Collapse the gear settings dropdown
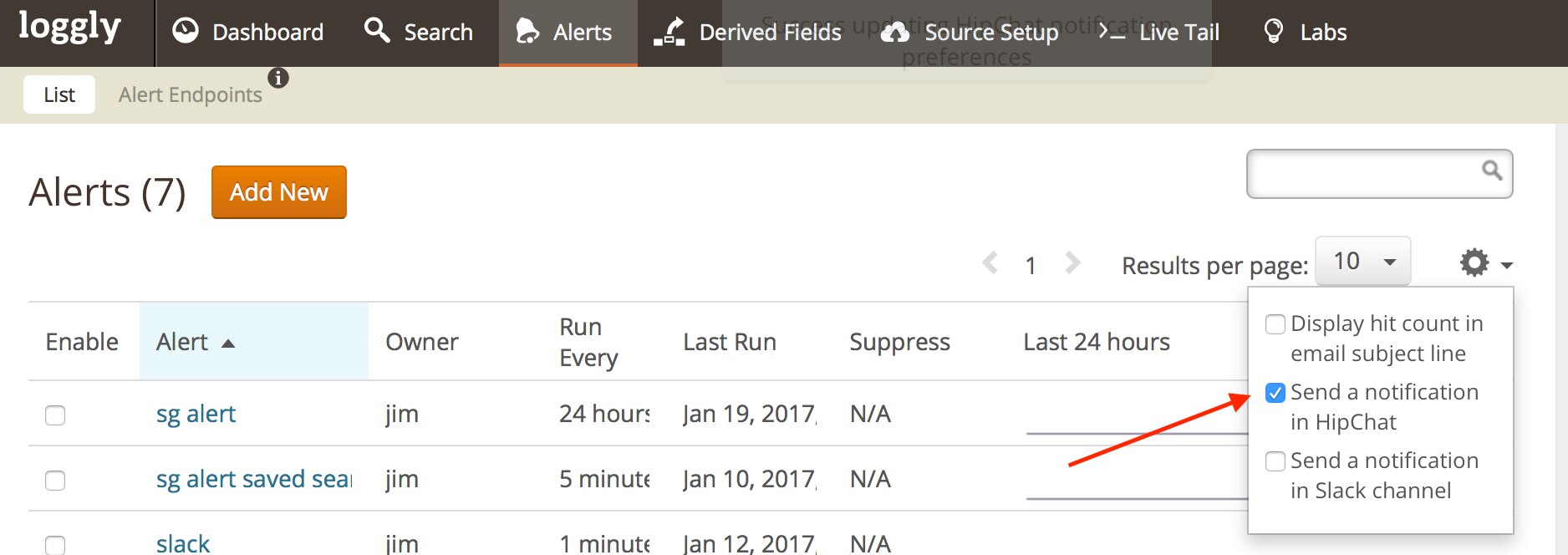Screen dimensions: 1568x555 pos(1485,263)
